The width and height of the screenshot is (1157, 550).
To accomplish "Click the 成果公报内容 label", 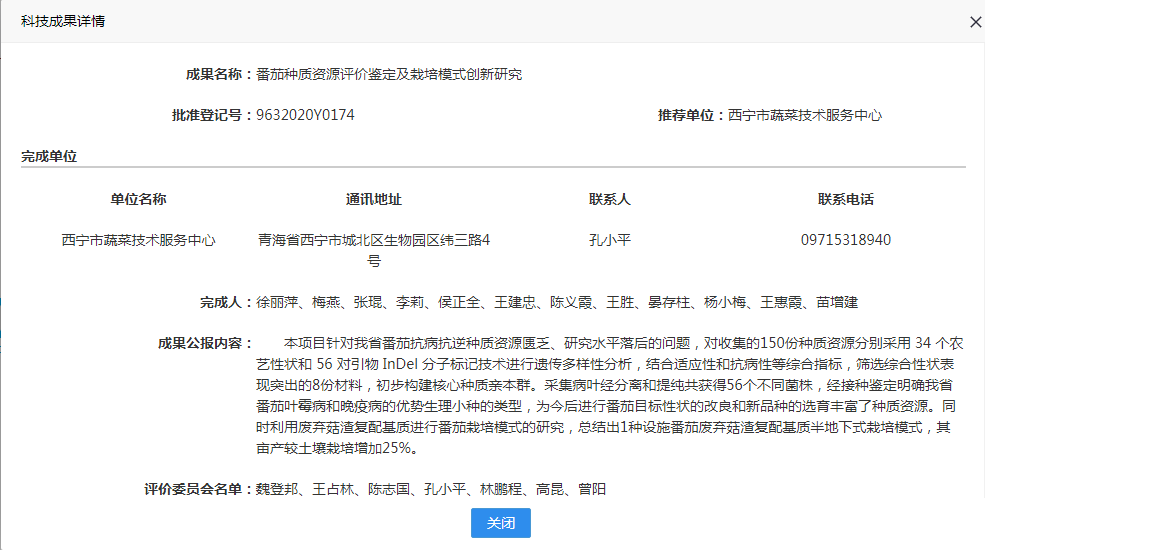I will (x=205, y=343).
